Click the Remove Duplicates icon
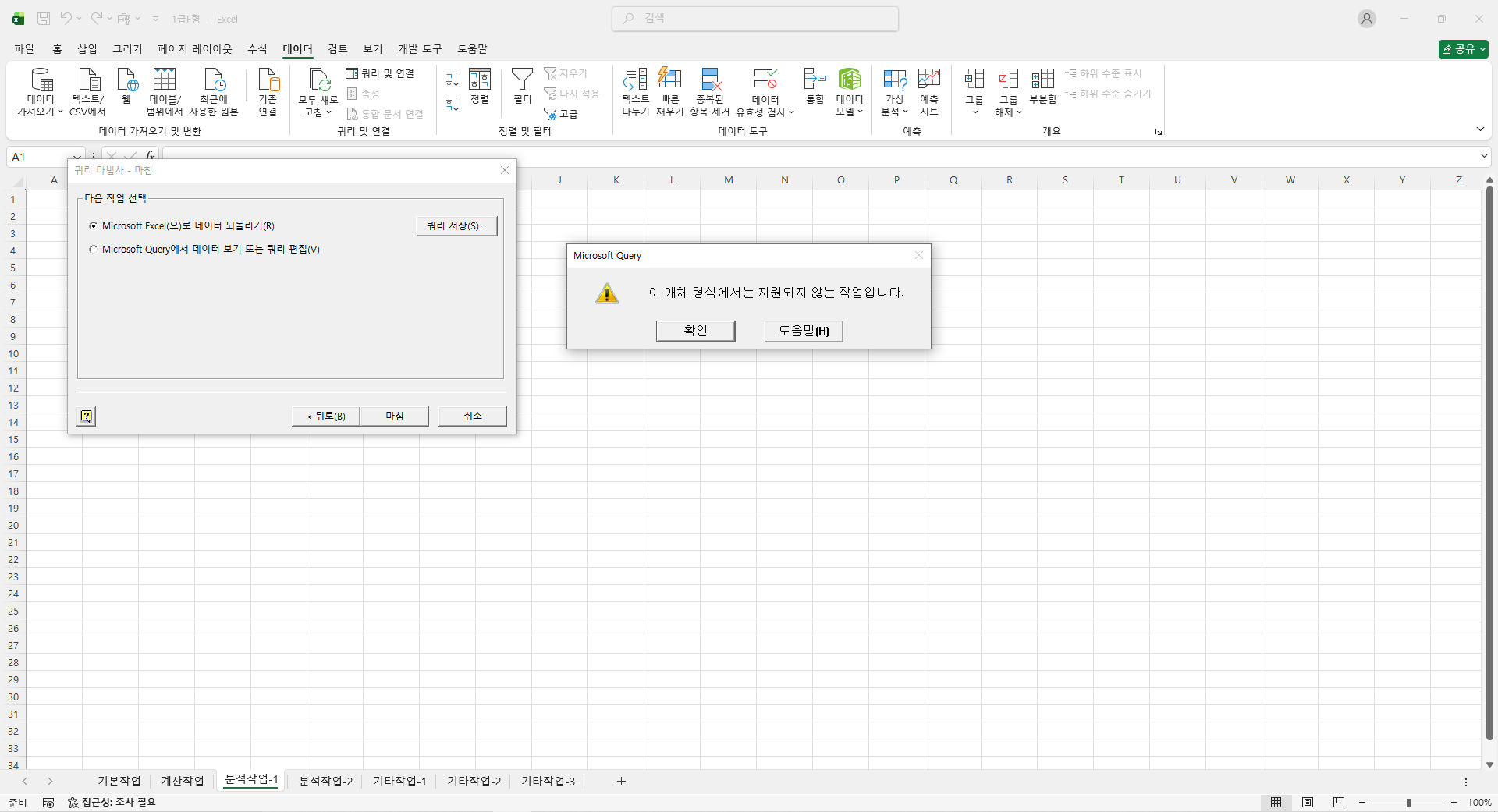Screen dimensions: 1498x812 pos(710,80)
